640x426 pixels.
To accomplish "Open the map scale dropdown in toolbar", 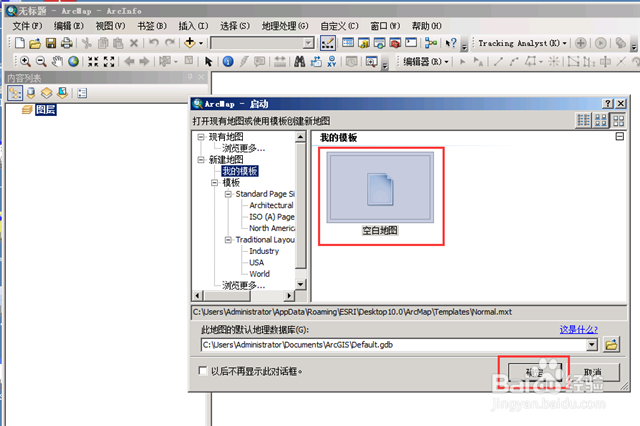I will click(309, 43).
